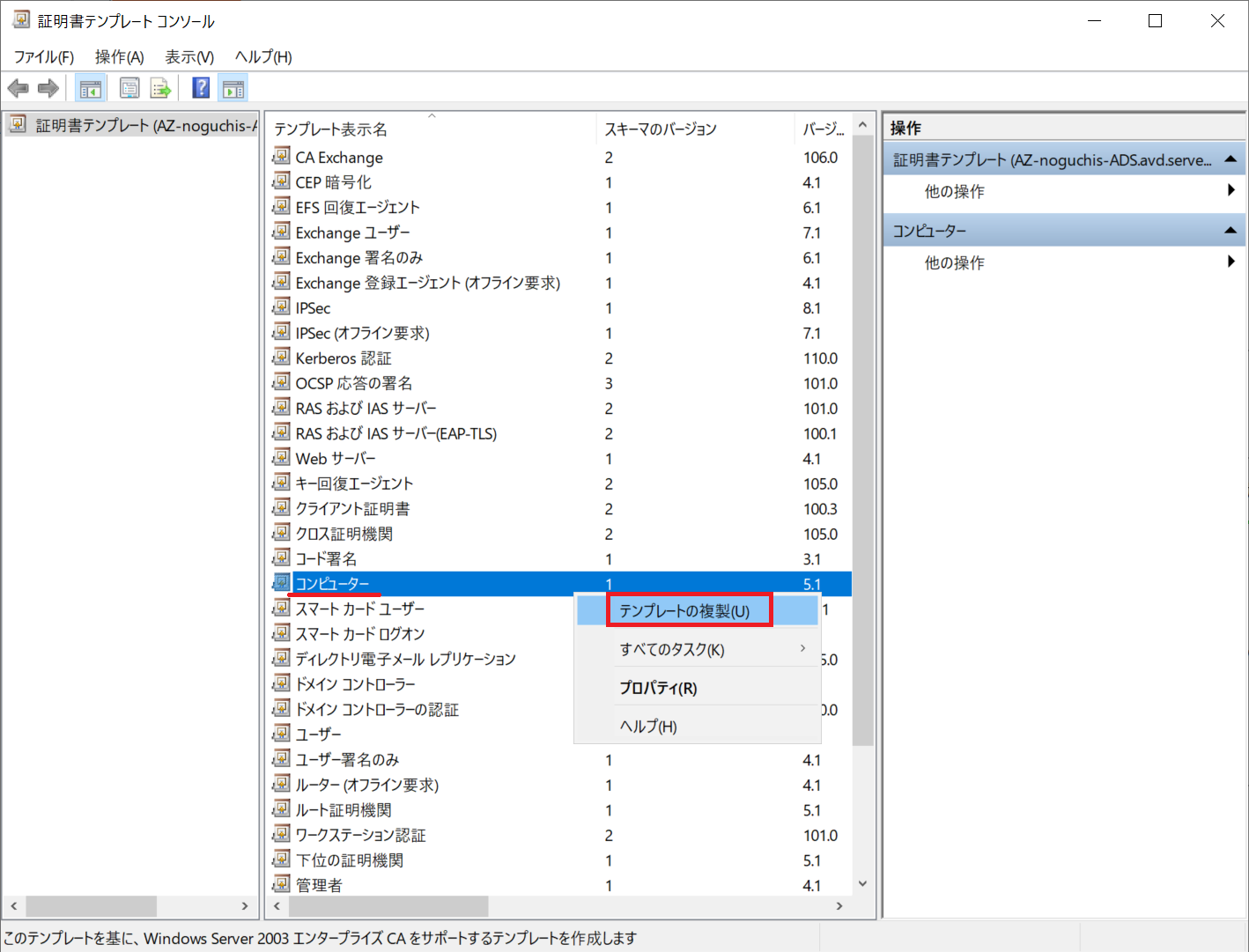Screen dimensions: 1249x952
Task: Click the tree pane horizontal scrollbar left arrow
Action: coord(14,905)
